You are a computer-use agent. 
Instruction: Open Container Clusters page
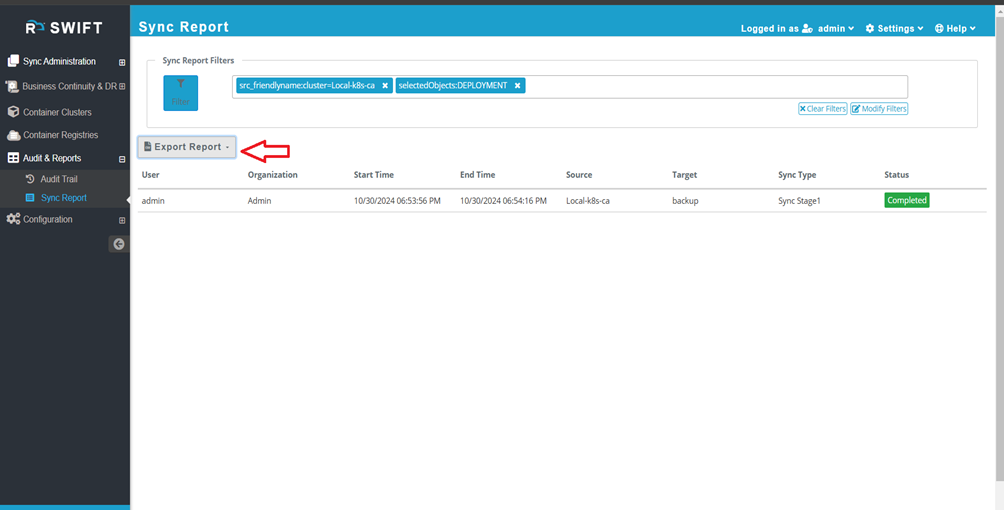click(x=57, y=112)
